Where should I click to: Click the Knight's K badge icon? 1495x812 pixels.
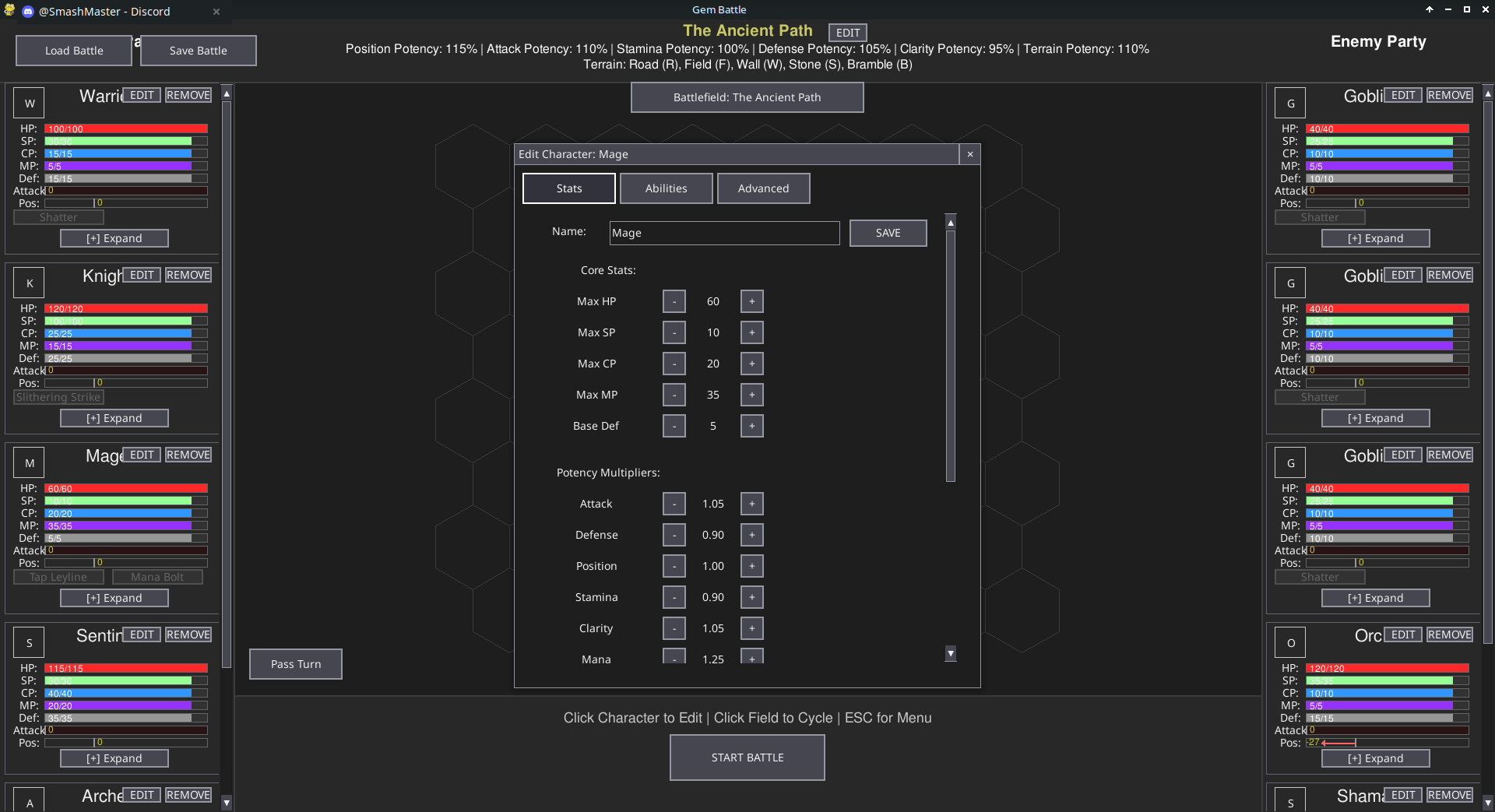pos(28,282)
